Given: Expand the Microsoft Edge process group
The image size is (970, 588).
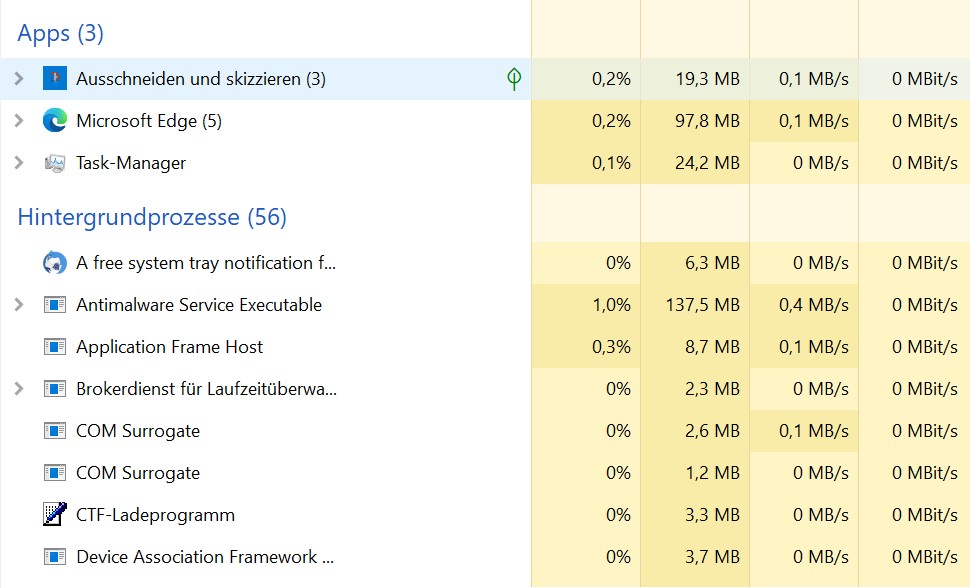Looking at the screenshot, I should (18, 121).
